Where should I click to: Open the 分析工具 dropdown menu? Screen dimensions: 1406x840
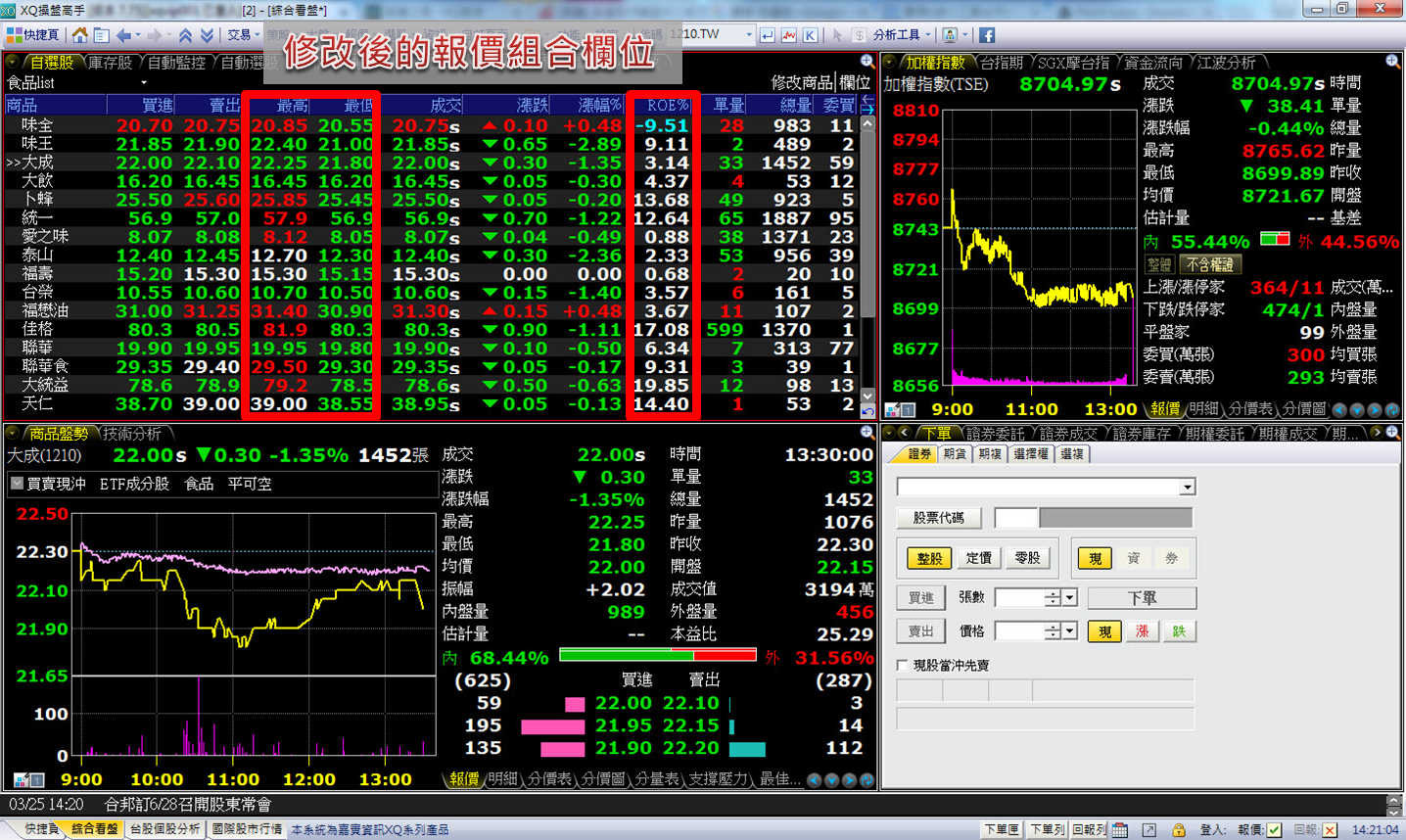[x=901, y=35]
